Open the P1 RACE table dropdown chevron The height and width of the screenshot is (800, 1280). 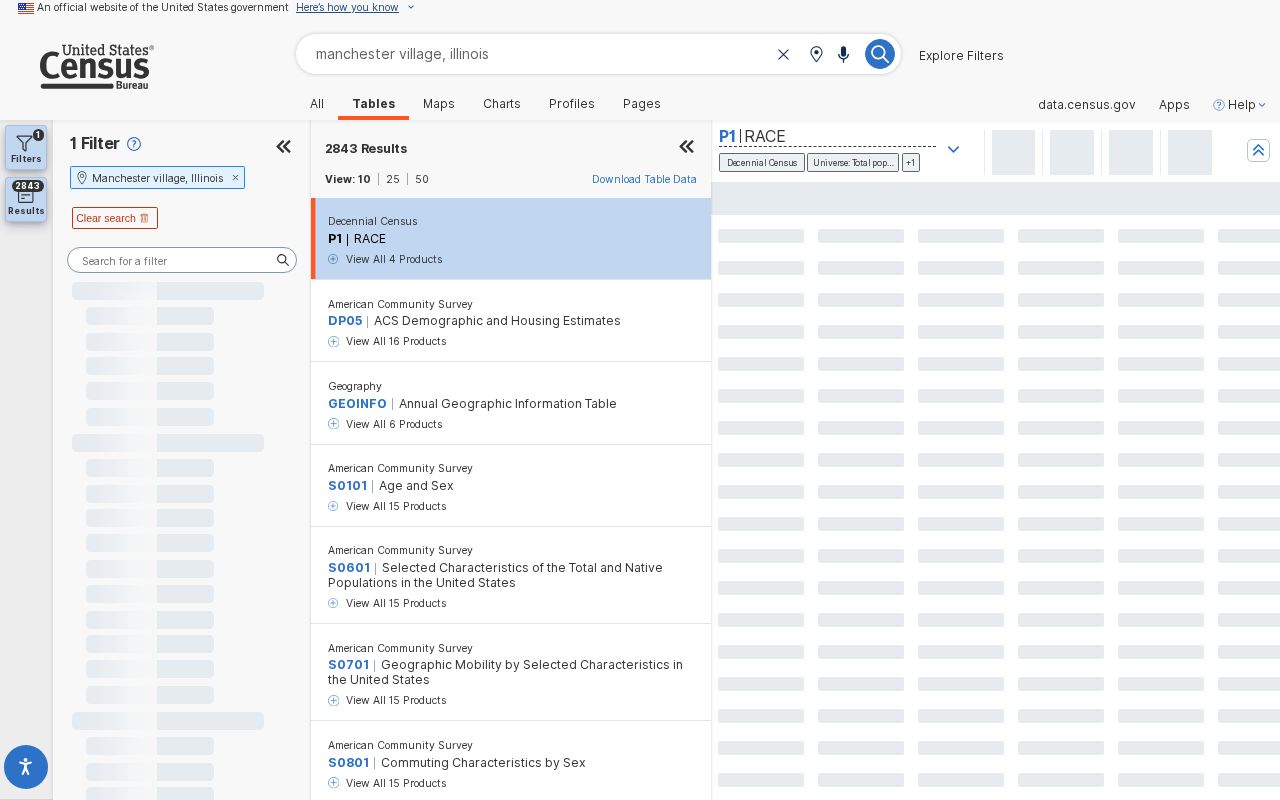click(x=953, y=150)
